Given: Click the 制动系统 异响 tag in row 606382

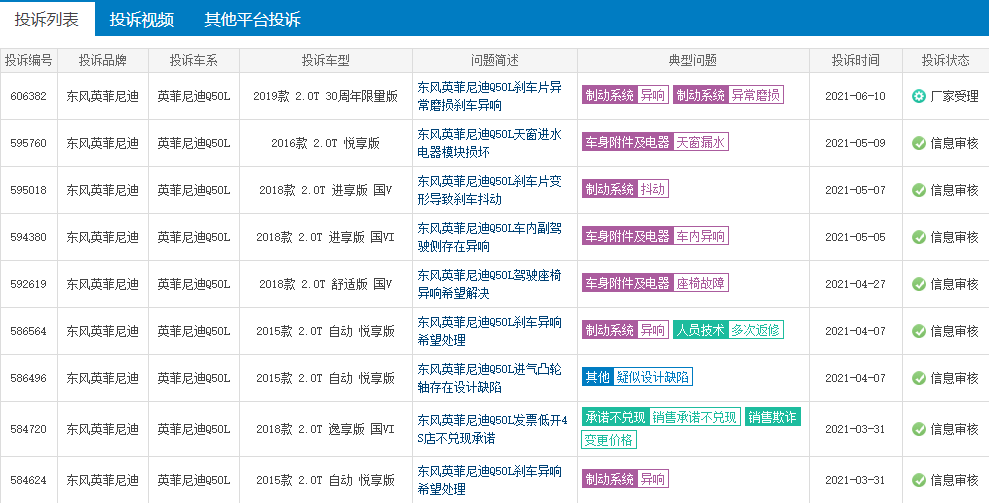Looking at the screenshot, I should (x=625, y=95).
